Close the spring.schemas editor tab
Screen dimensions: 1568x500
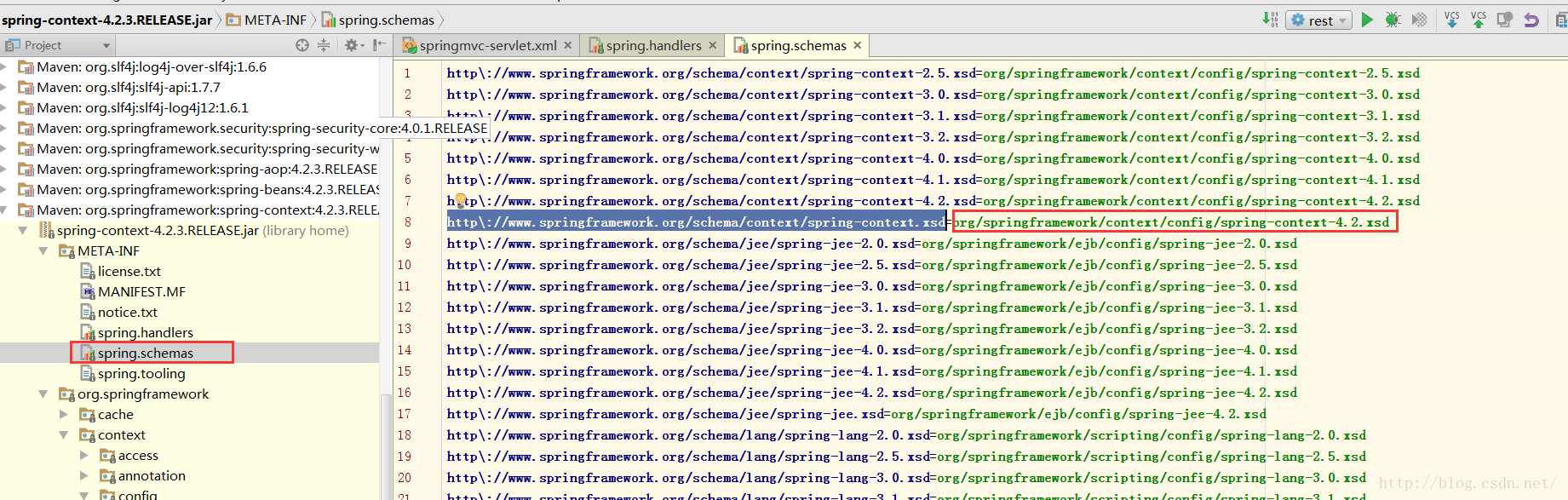[x=858, y=45]
